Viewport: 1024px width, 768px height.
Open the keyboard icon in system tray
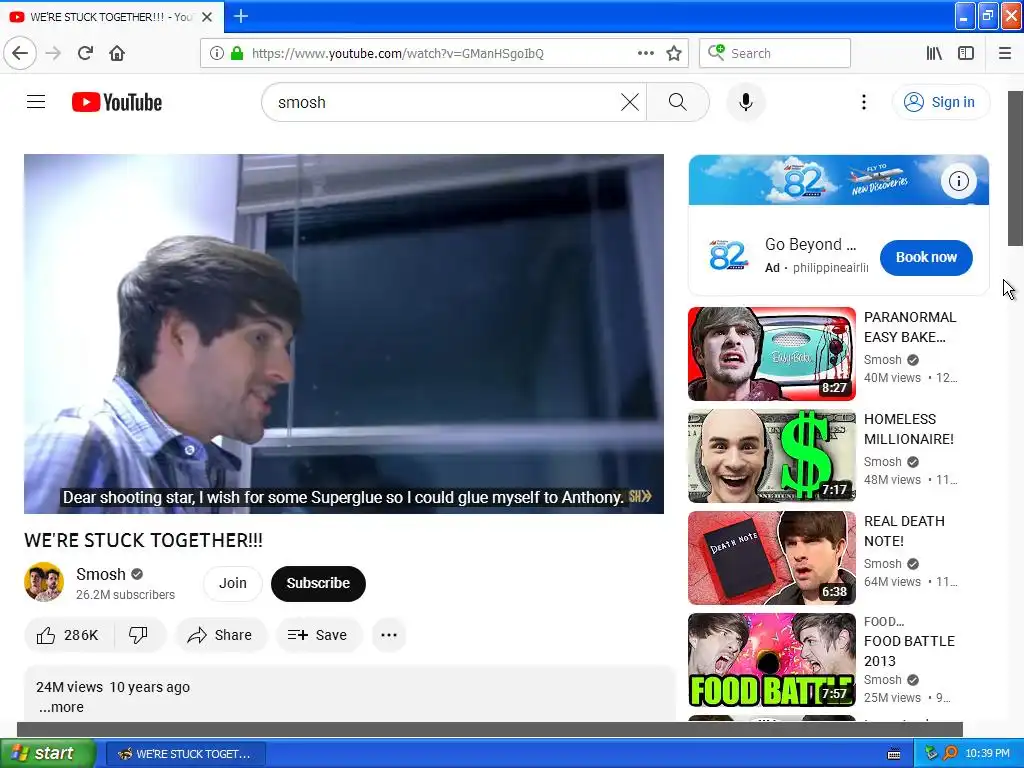point(894,754)
